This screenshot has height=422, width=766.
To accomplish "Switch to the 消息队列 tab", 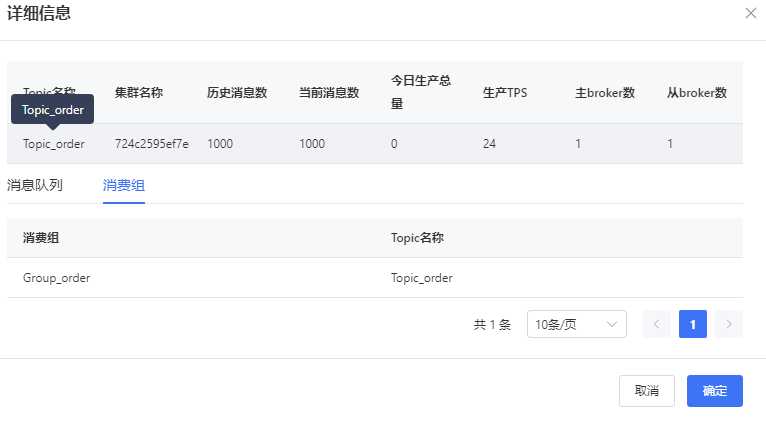I will [x=35, y=185].
